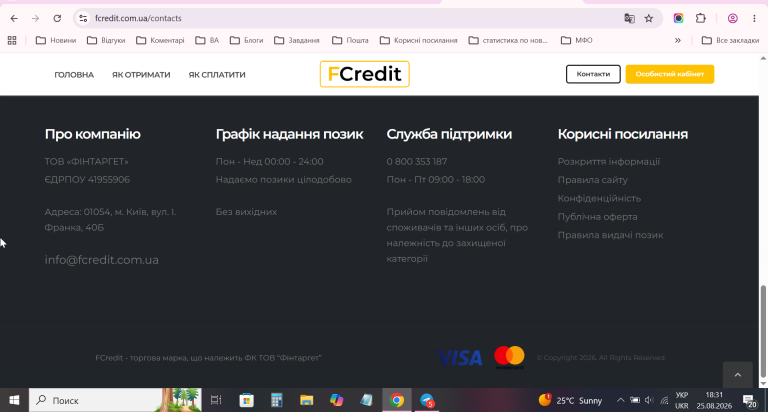Open the apps grid in bookmarks bar

12,40
